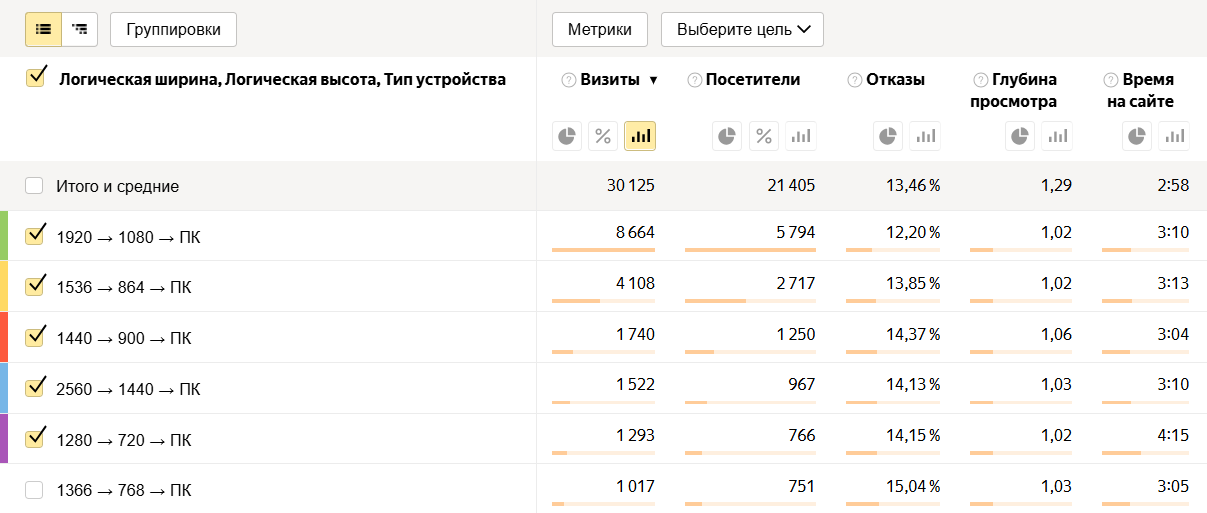
Task: Select bar chart icon under Отказы
Action: click(926, 136)
